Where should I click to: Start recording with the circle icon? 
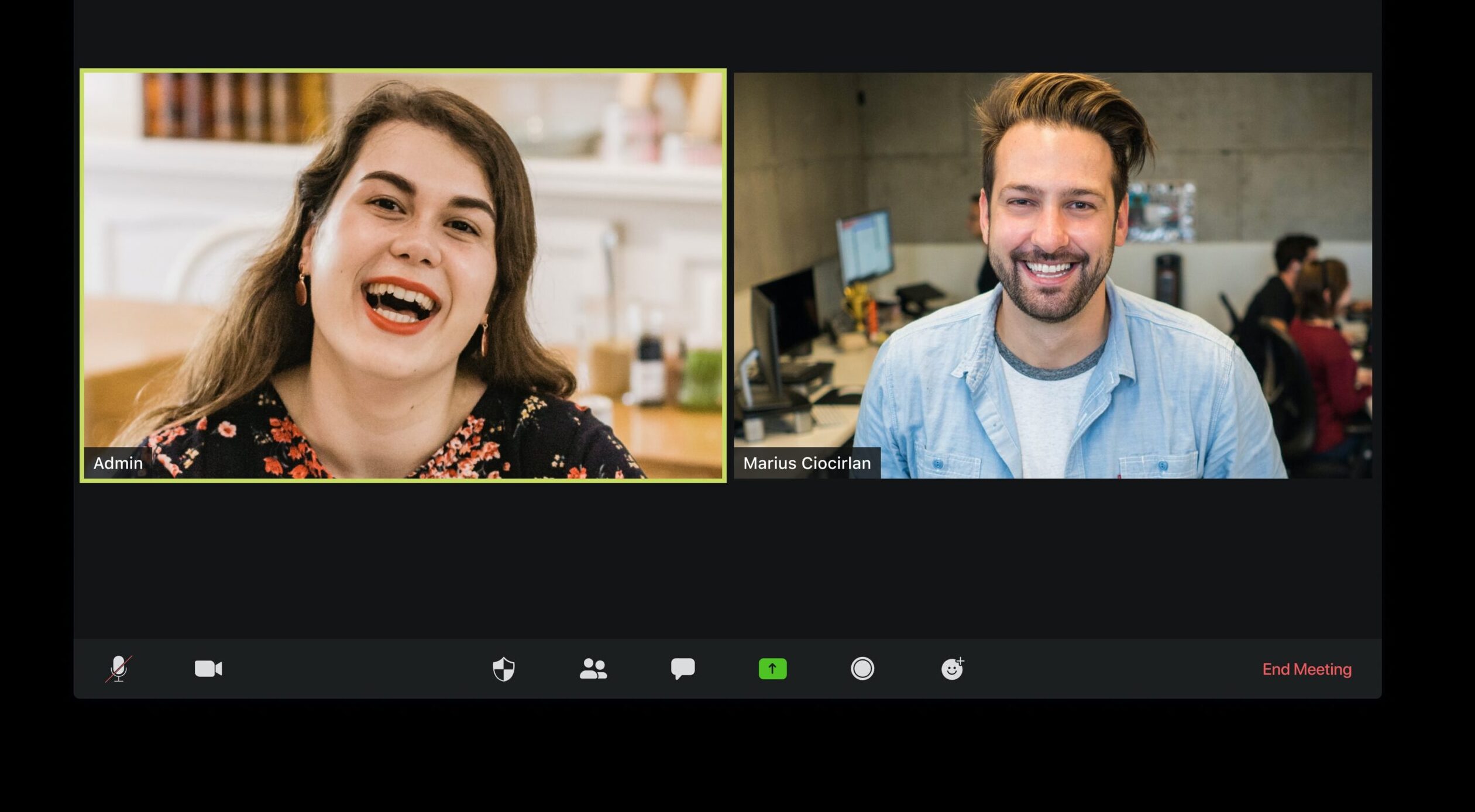862,669
